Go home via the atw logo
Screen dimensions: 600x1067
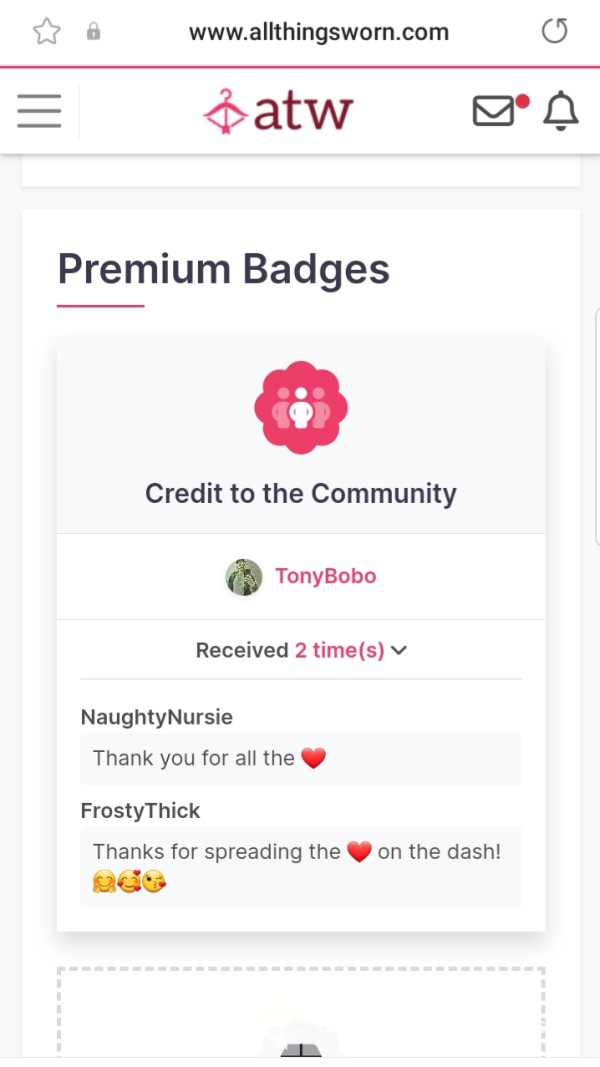point(278,112)
